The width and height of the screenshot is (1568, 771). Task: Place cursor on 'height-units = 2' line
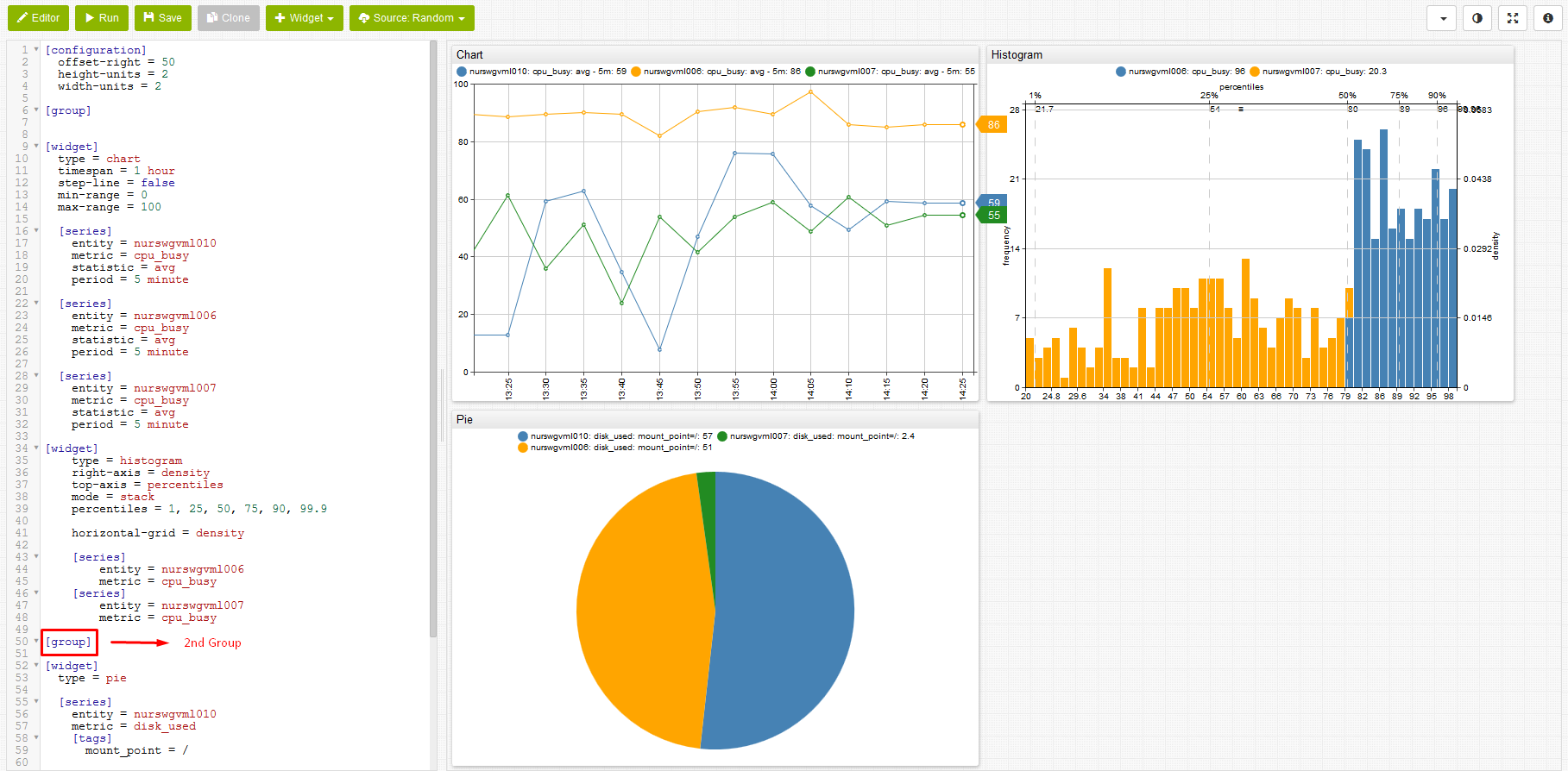pyautogui.click(x=113, y=74)
